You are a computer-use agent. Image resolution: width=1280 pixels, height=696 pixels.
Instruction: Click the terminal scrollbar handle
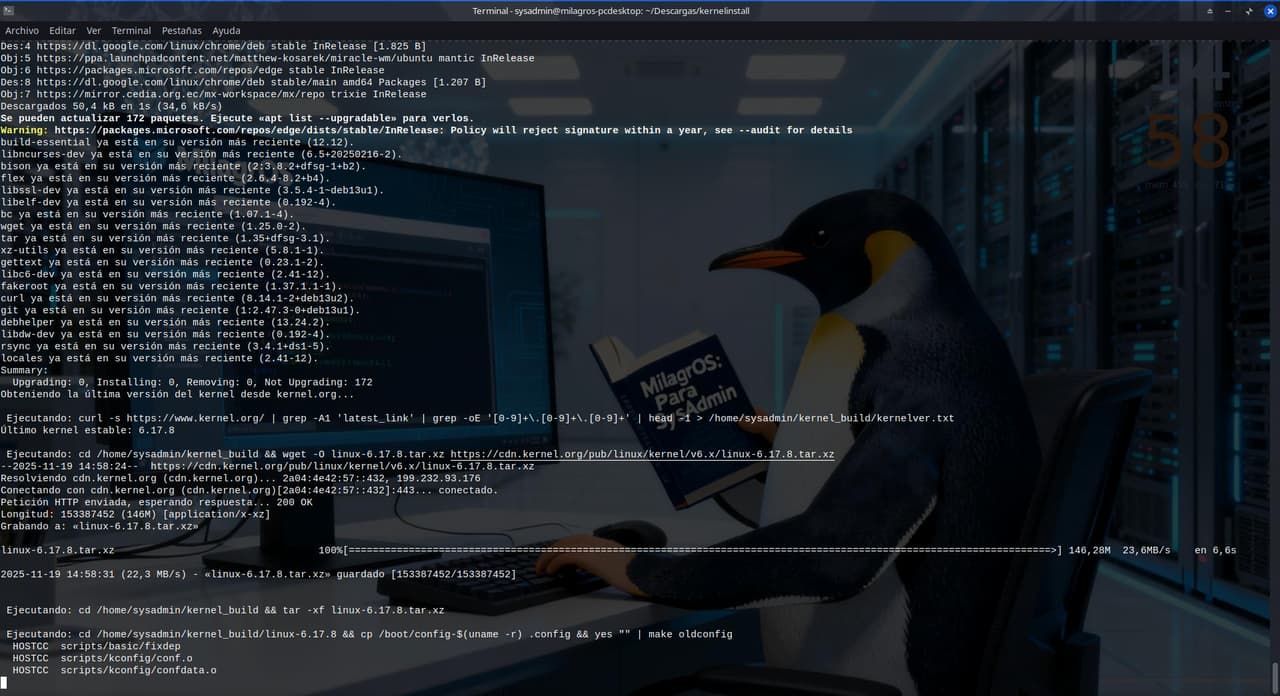(1274, 675)
